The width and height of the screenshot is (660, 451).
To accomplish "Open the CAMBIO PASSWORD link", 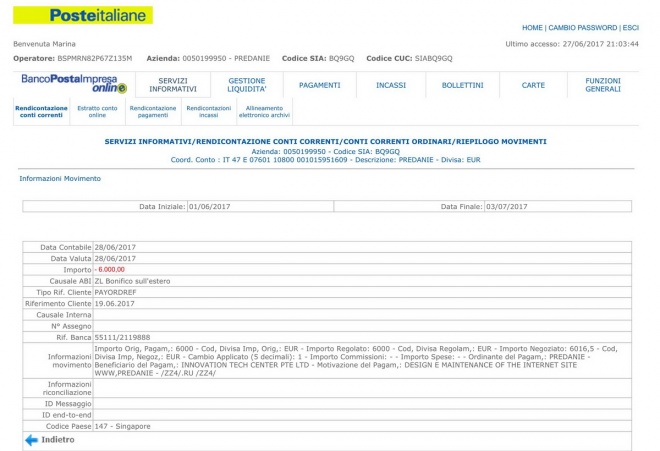I will [582, 28].
